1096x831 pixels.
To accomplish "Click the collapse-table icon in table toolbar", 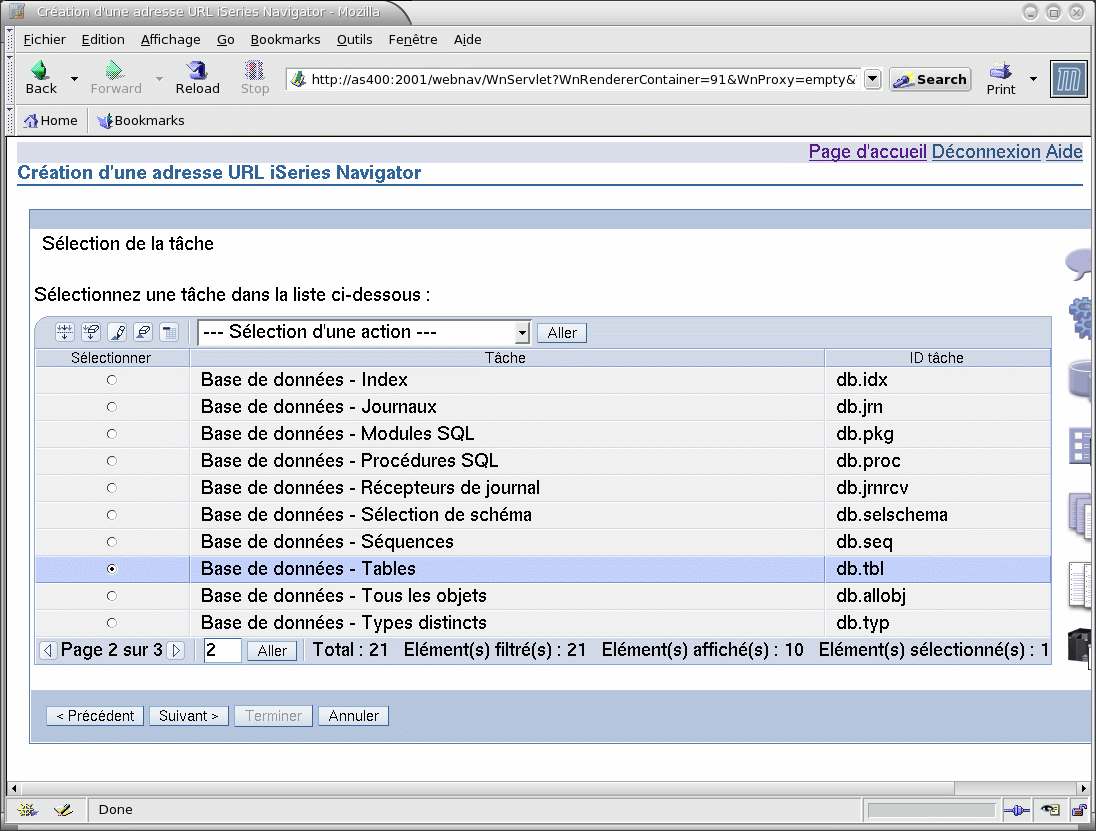I will pyautogui.click(x=169, y=332).
